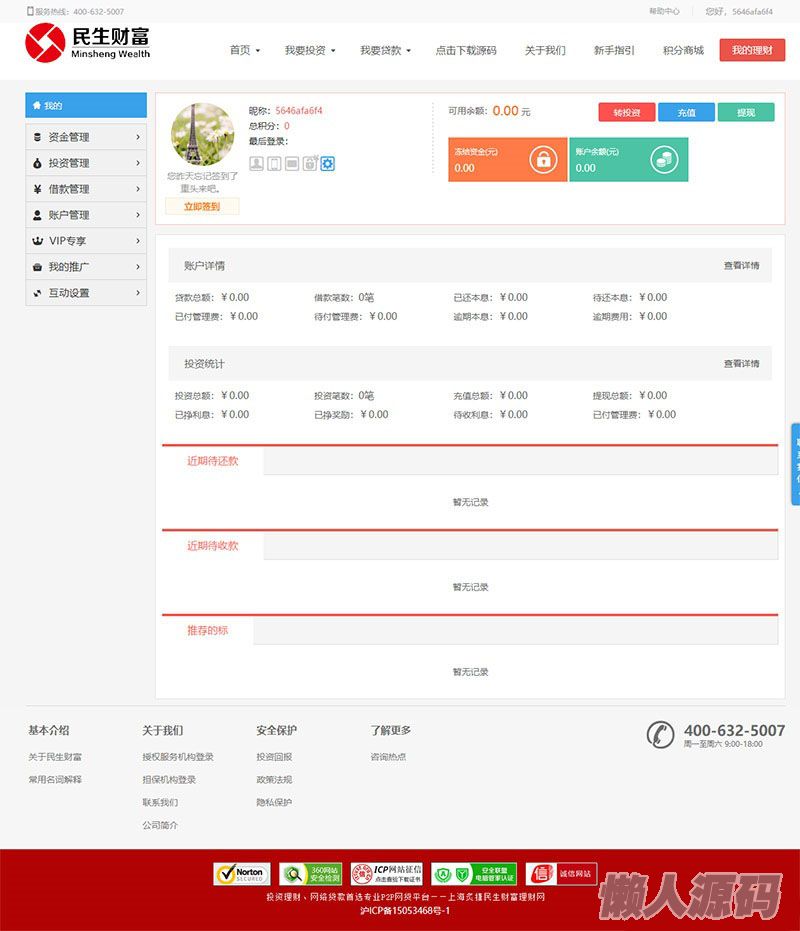Click the padlock security icon under 最后登录
Screen dimensions: 800x931
click(x=310, y=163)
